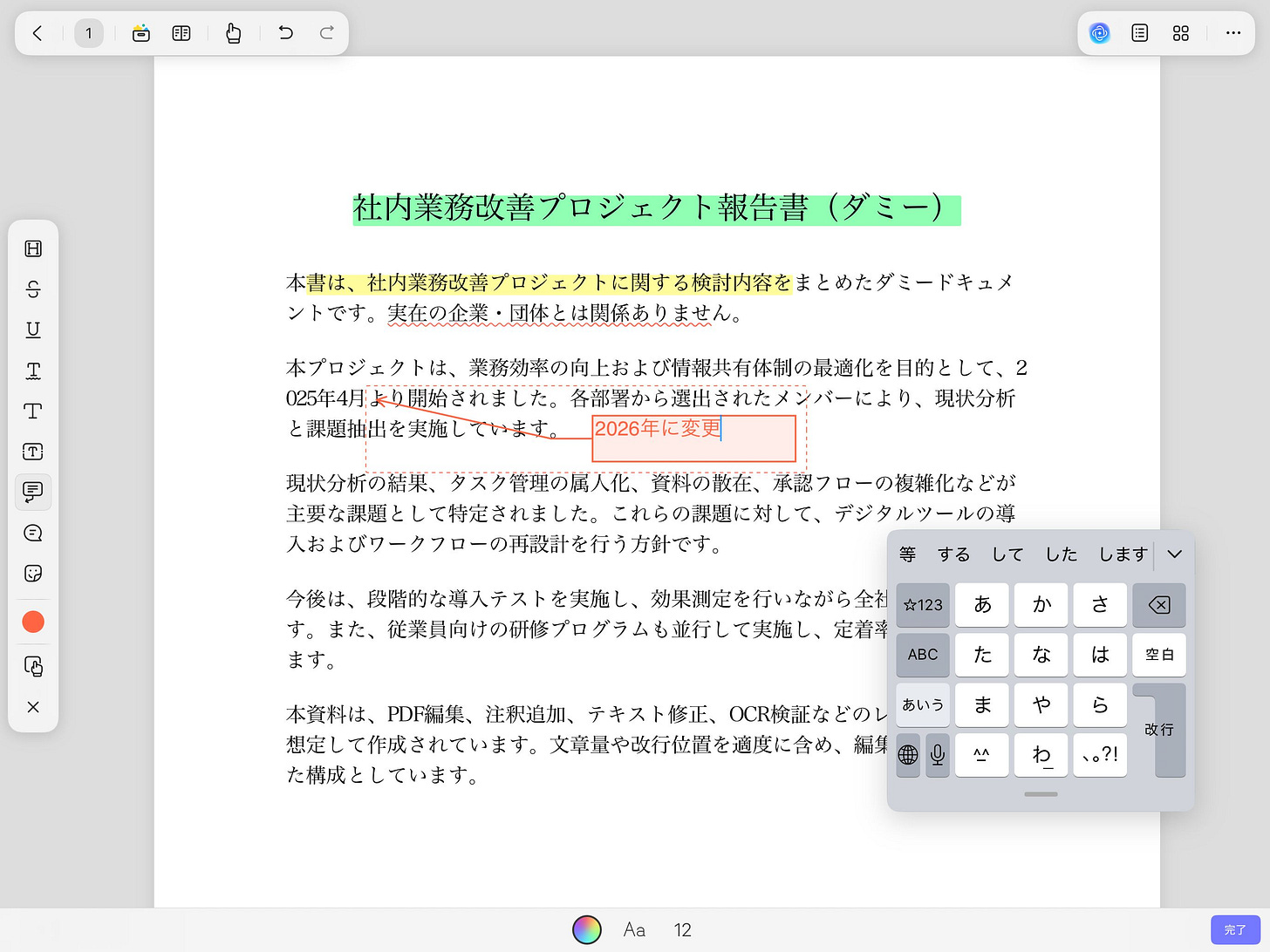Screen dimensions: 1270x952
Task: Open the more options menu
Action: 1232,33
